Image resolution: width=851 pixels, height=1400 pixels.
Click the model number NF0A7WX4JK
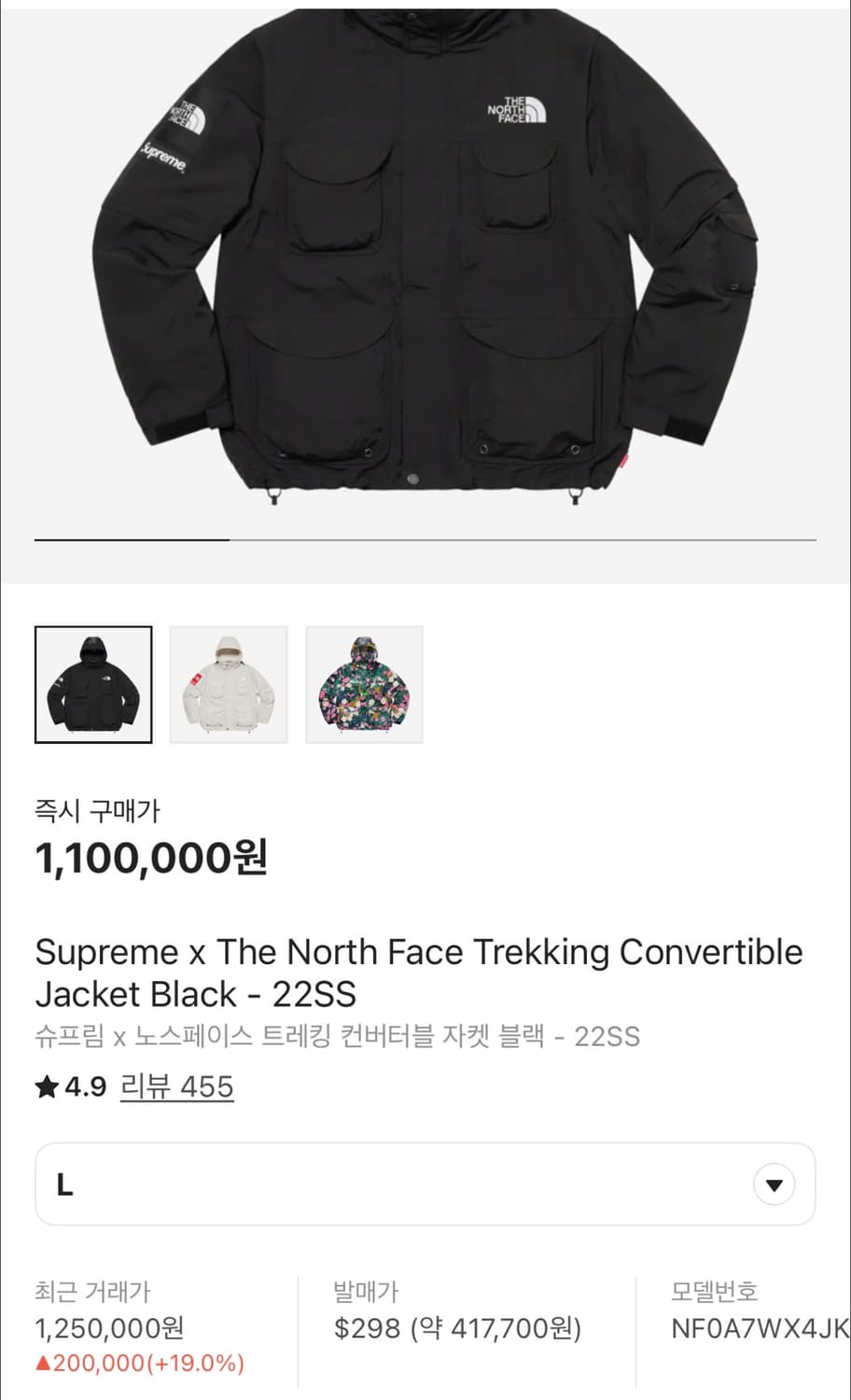[x=758, y=1328]
